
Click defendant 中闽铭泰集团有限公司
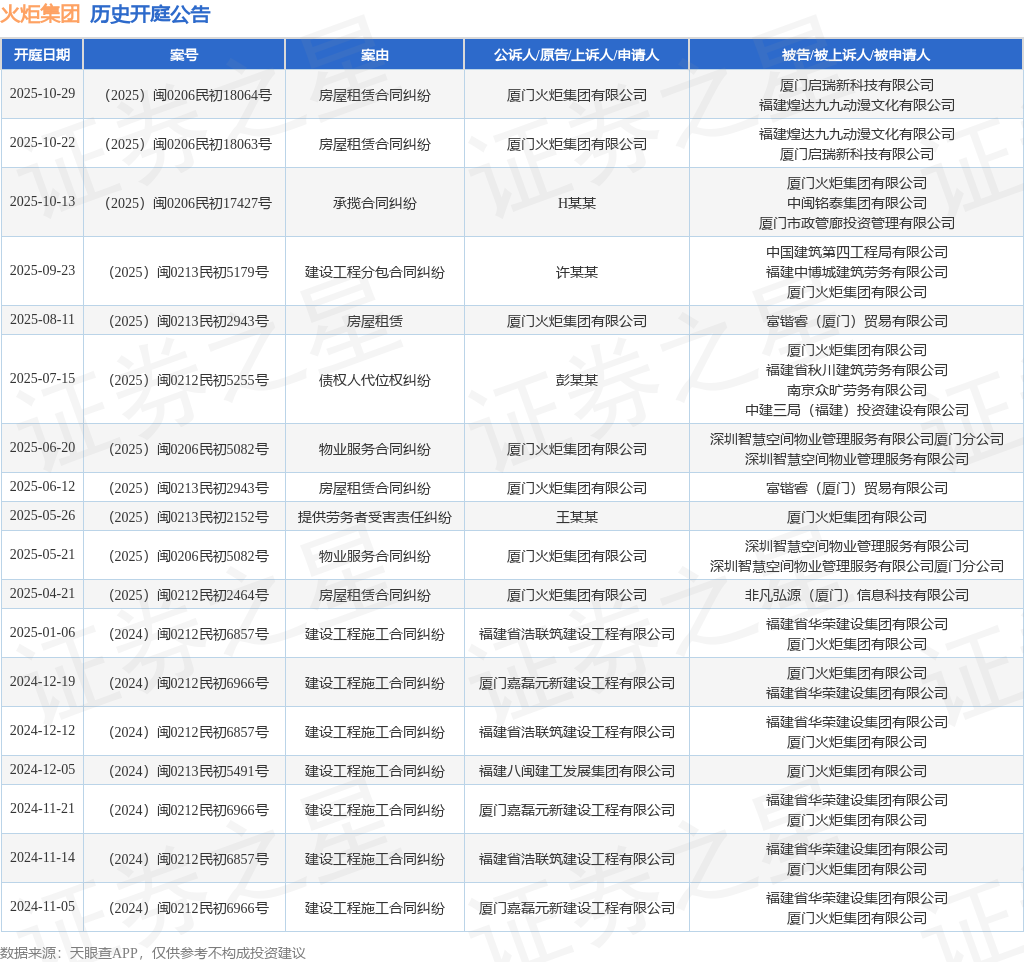click(x=856, y=203)
